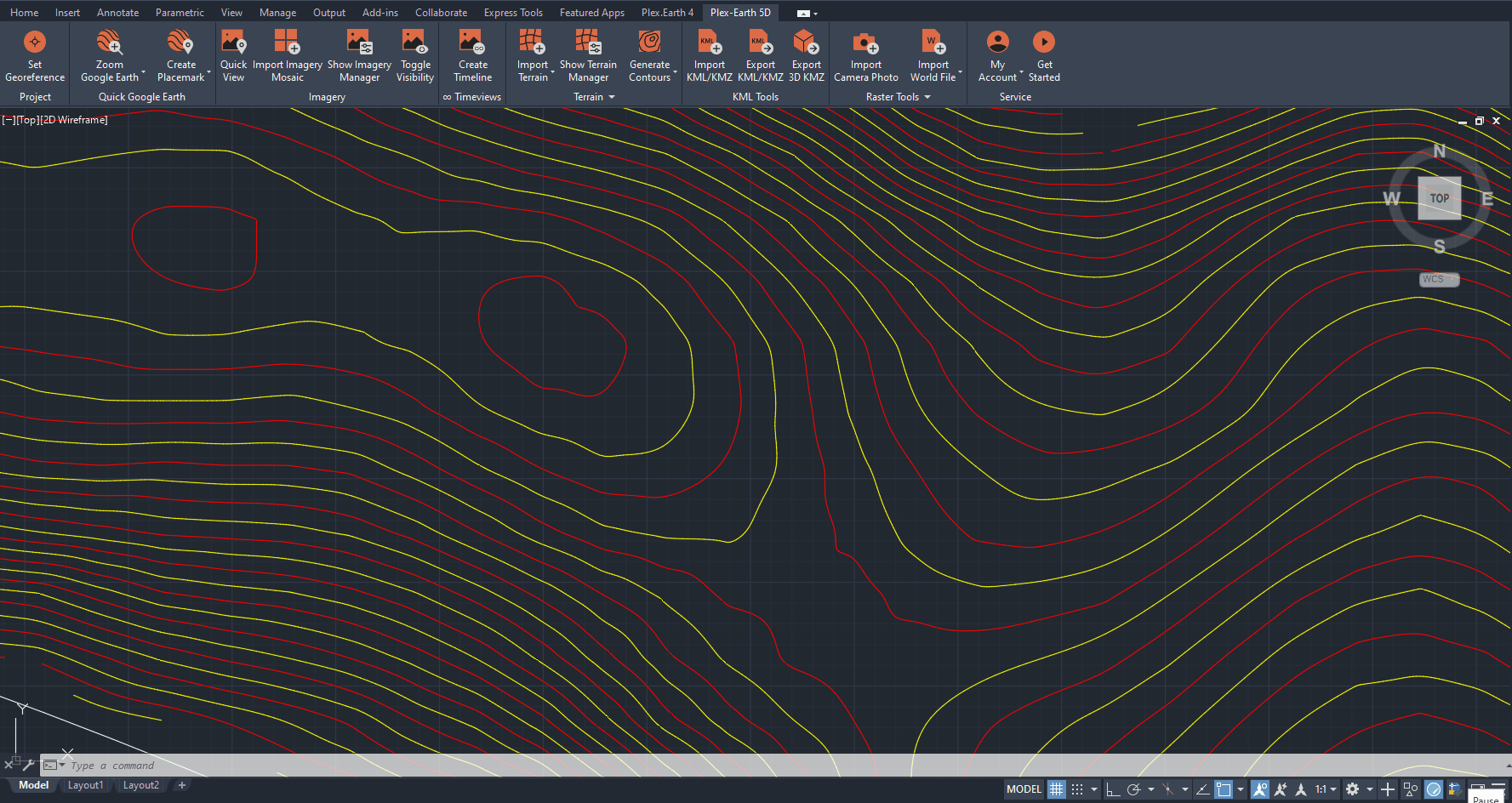This screenshot has width=1512, height=803.
Task: Expand My Account dropdown arrow
Action: [1021, 72]
